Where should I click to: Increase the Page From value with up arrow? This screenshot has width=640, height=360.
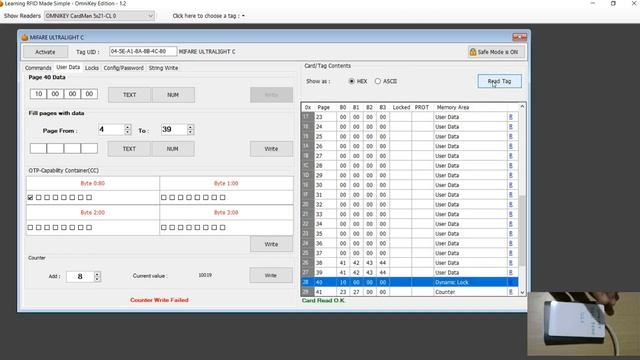128,127
